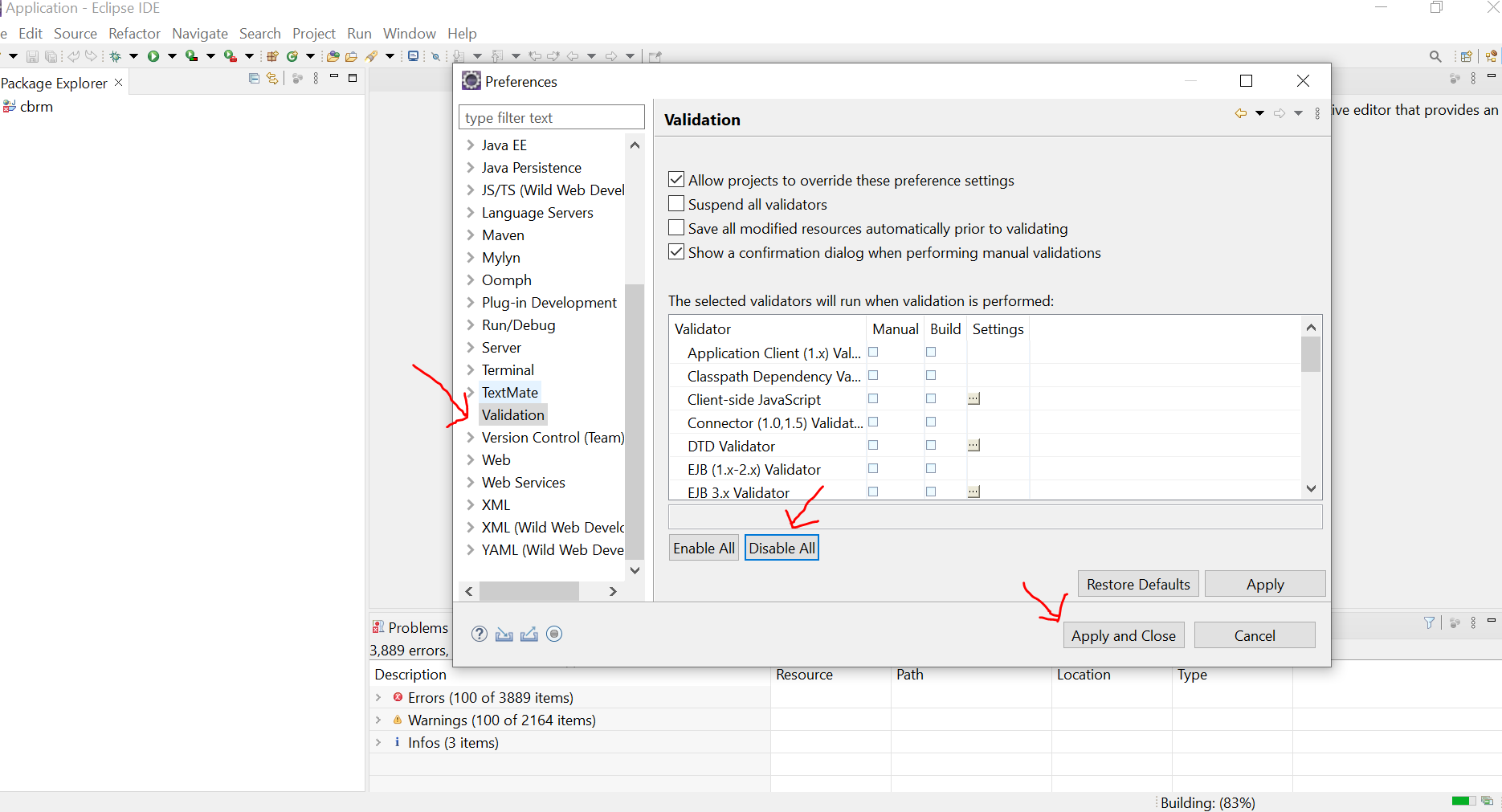Expand the Java EE preferences node
The height and width of the screenshot is (812, 1502).
471,145
